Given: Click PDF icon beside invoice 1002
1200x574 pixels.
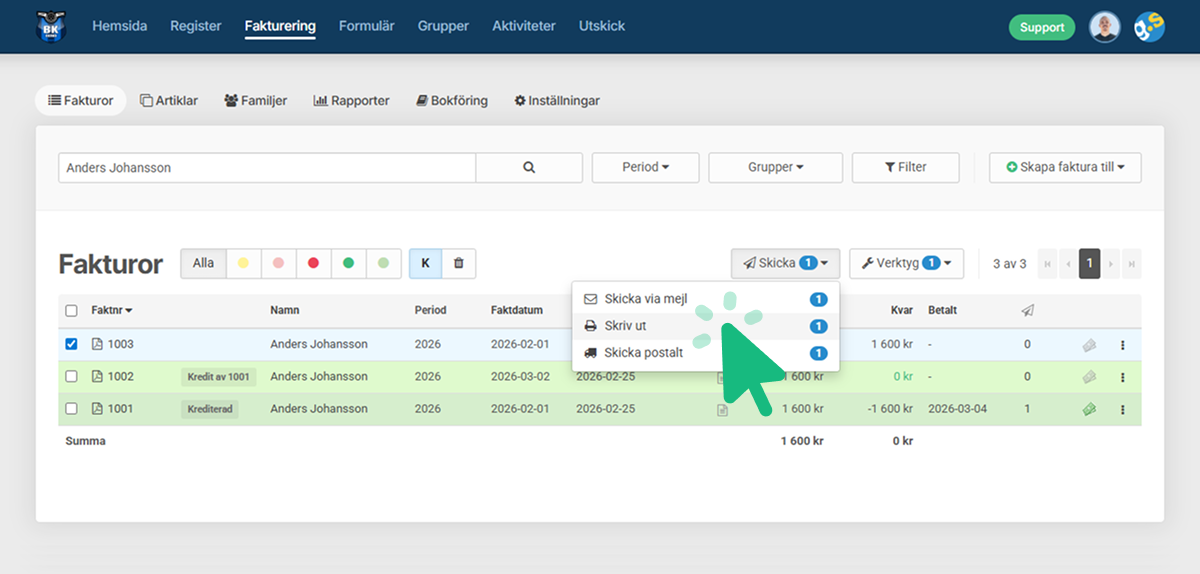Looking at the screenshot, I should [97, 377].
